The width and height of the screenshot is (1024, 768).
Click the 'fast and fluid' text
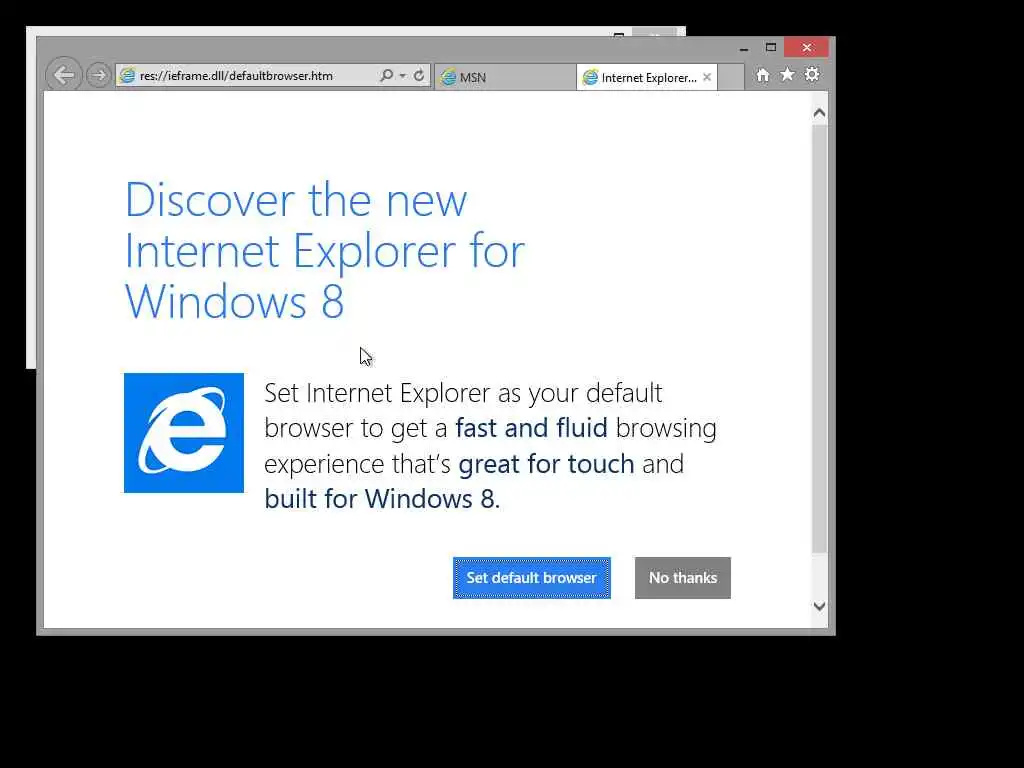point(532,428)
